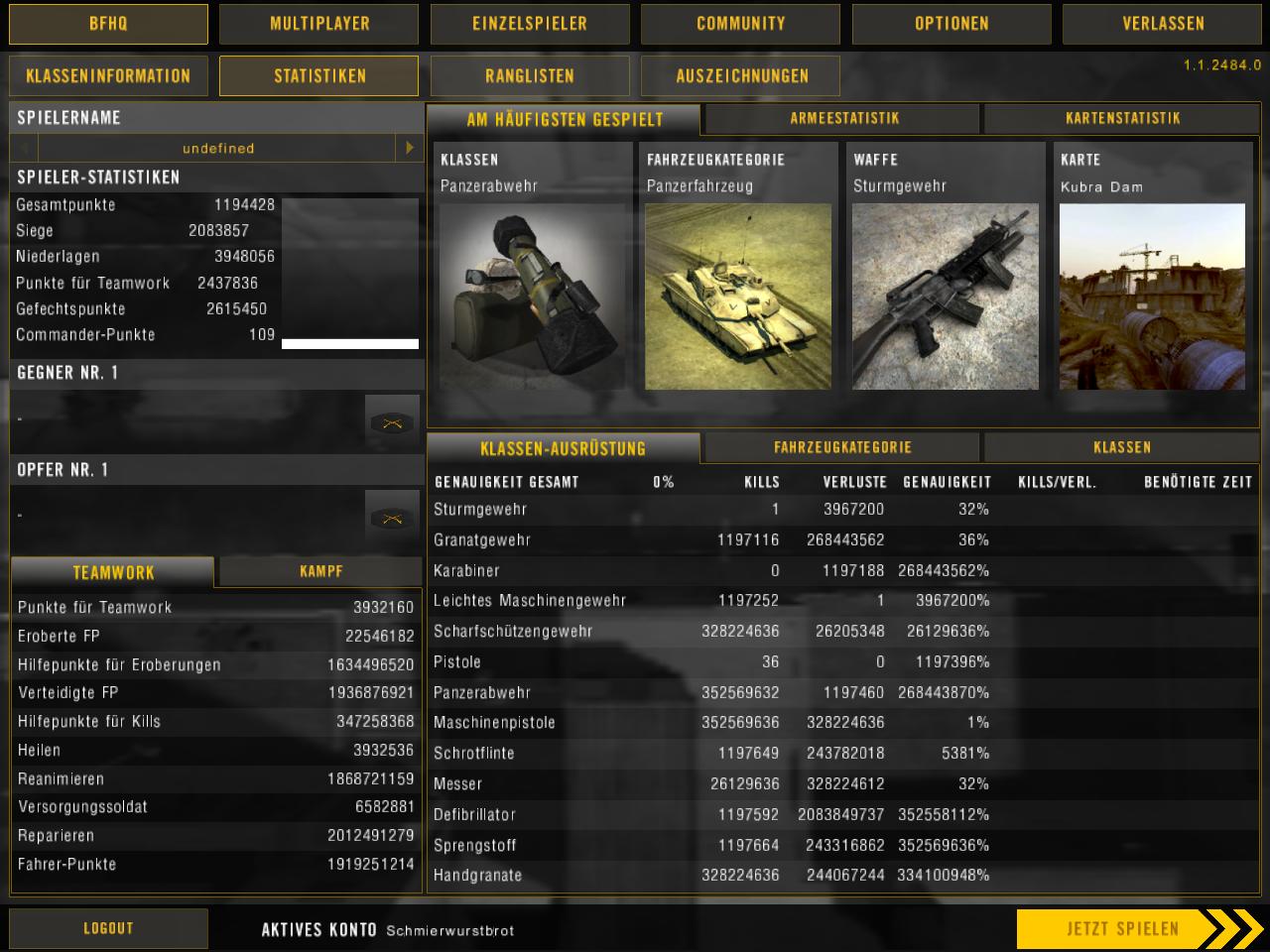Image resolution: width=1270 pixels, height=952 pixels.
Task: Click the Sturmgewehr assault rifle image
Action: coord(945,297)
